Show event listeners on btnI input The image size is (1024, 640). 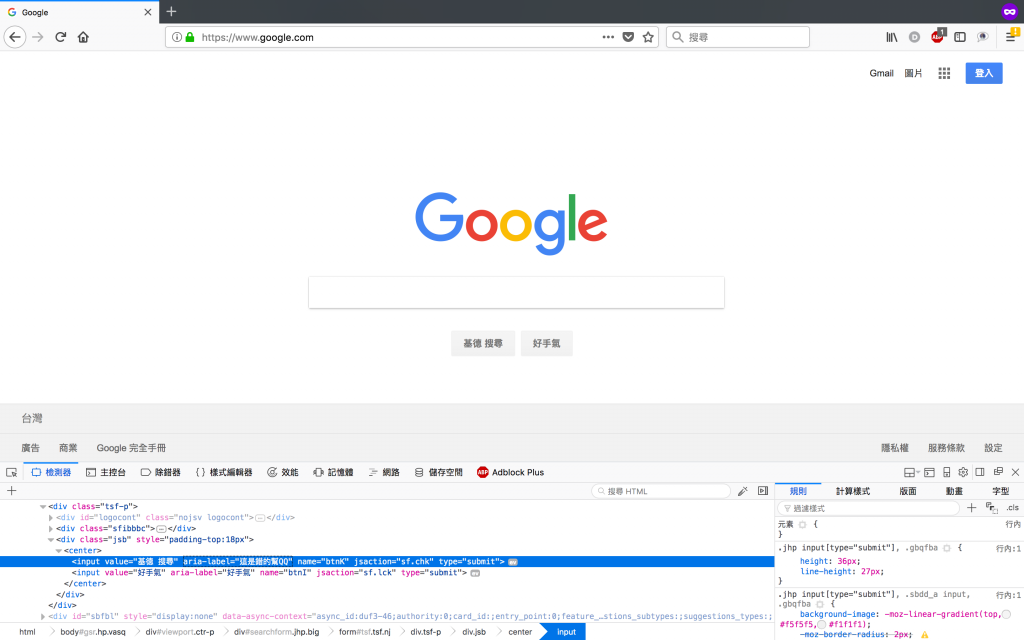click(x=475, y=573)
